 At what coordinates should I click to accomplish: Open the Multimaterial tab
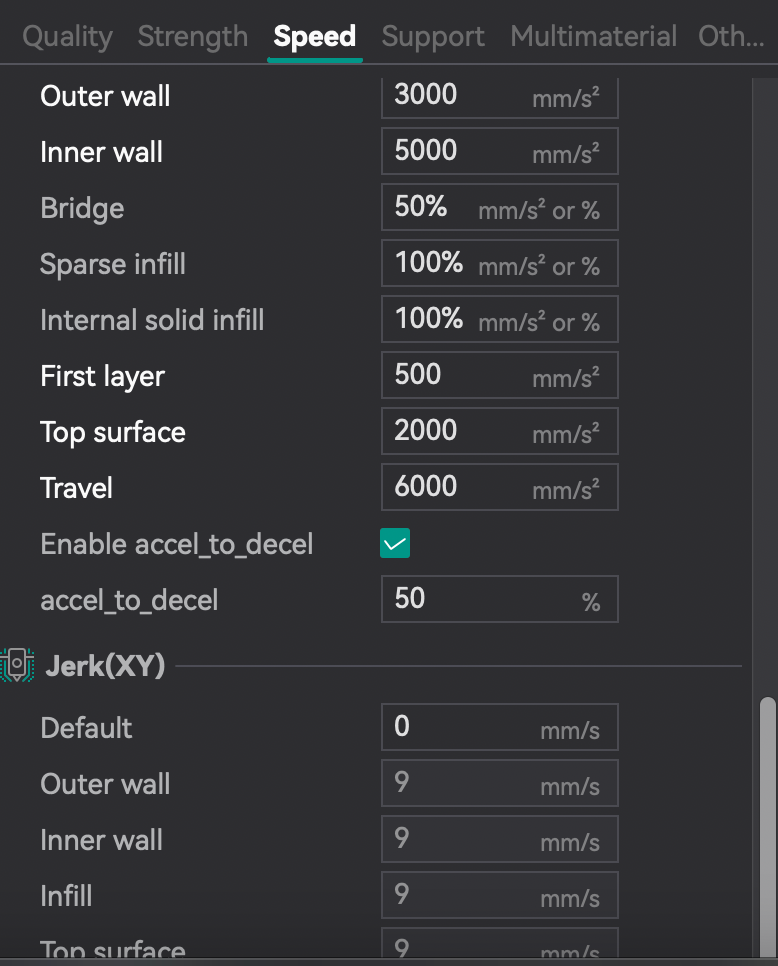click(x=593, y=37)
